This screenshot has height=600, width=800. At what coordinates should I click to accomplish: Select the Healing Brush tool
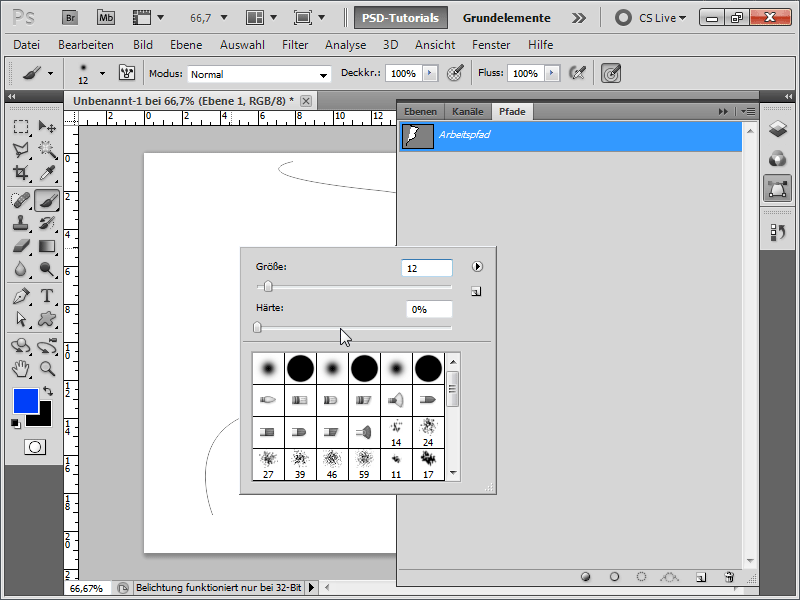[21, 201]
